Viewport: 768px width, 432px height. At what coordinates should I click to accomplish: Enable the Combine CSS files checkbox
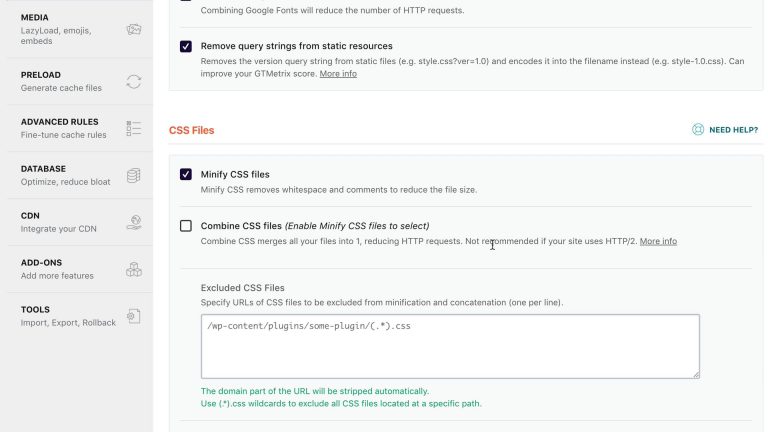(186, 226)
